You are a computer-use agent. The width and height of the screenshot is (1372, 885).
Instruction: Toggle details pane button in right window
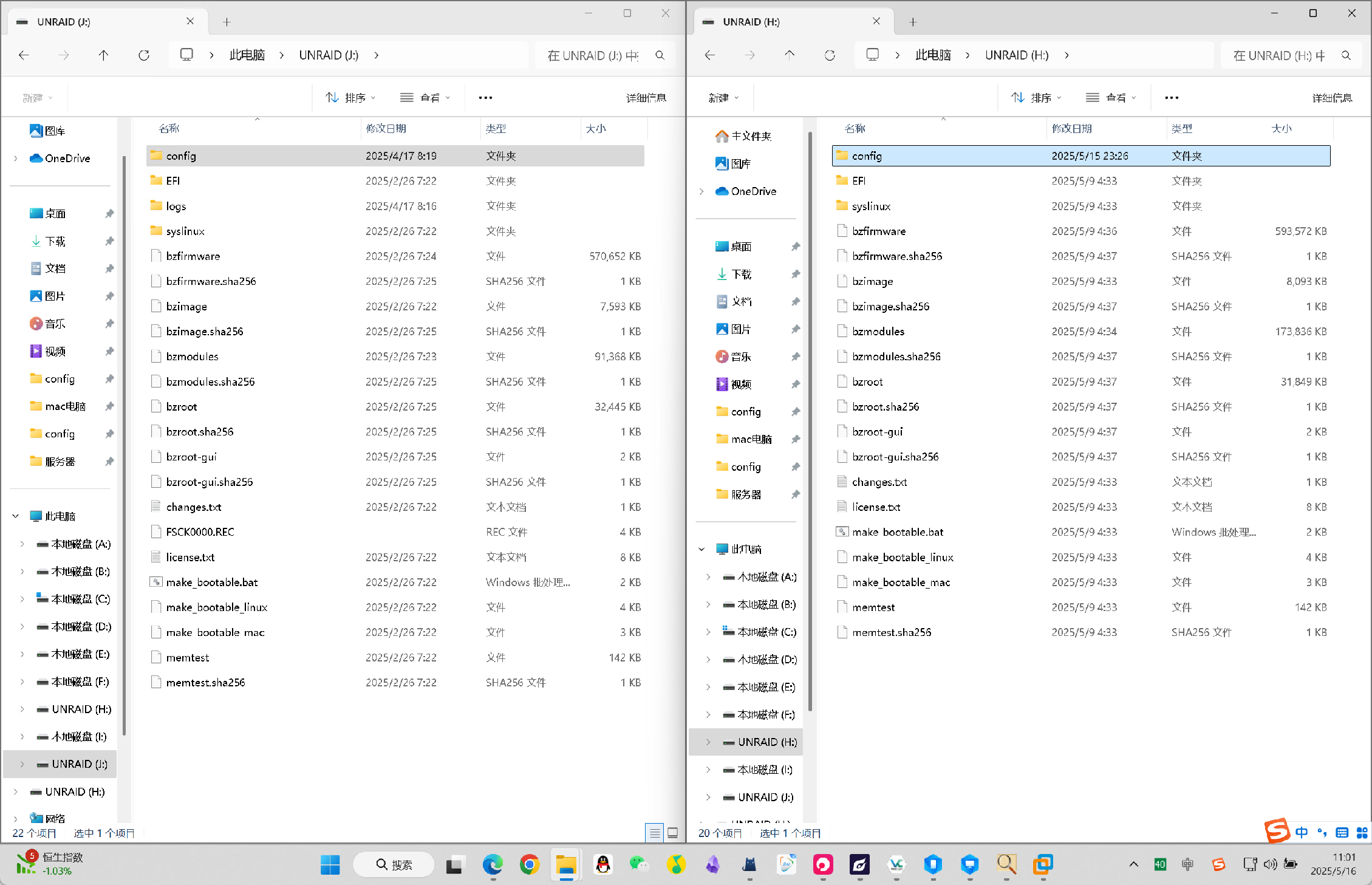tap(1332, 98)
